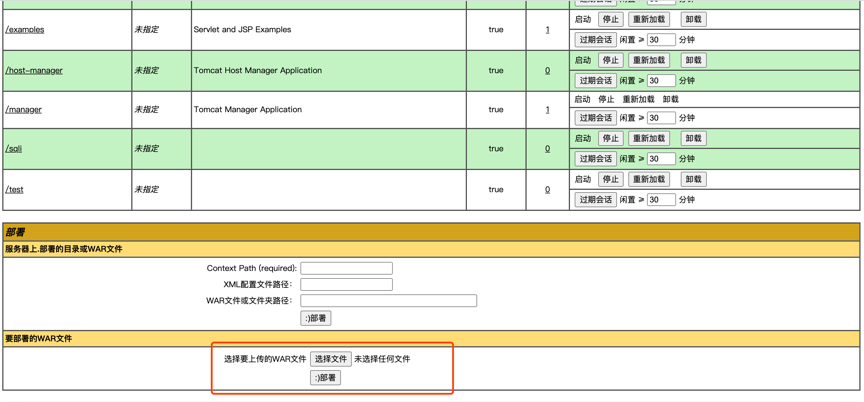Click :)部署 button below the WAR upload chooser
Image resolution: width=864 pixels, height=402 pixels.
pyautogui.click(x=325, y=378)
